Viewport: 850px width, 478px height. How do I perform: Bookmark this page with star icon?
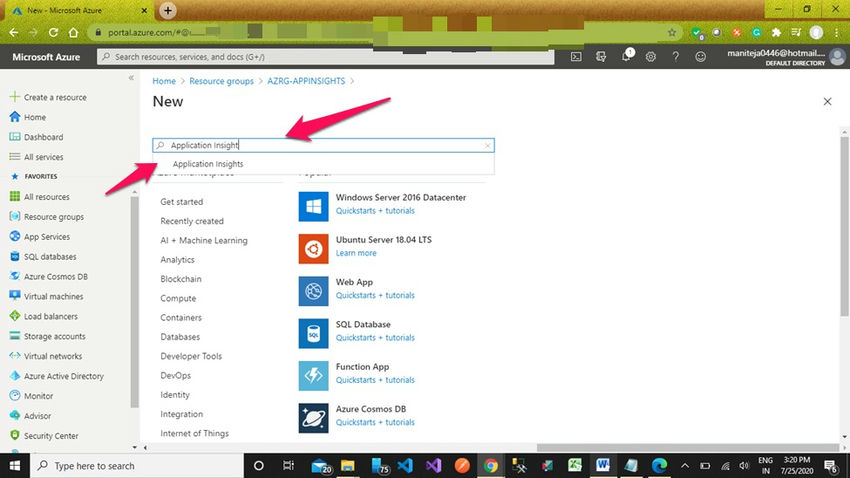pos(672,33)
